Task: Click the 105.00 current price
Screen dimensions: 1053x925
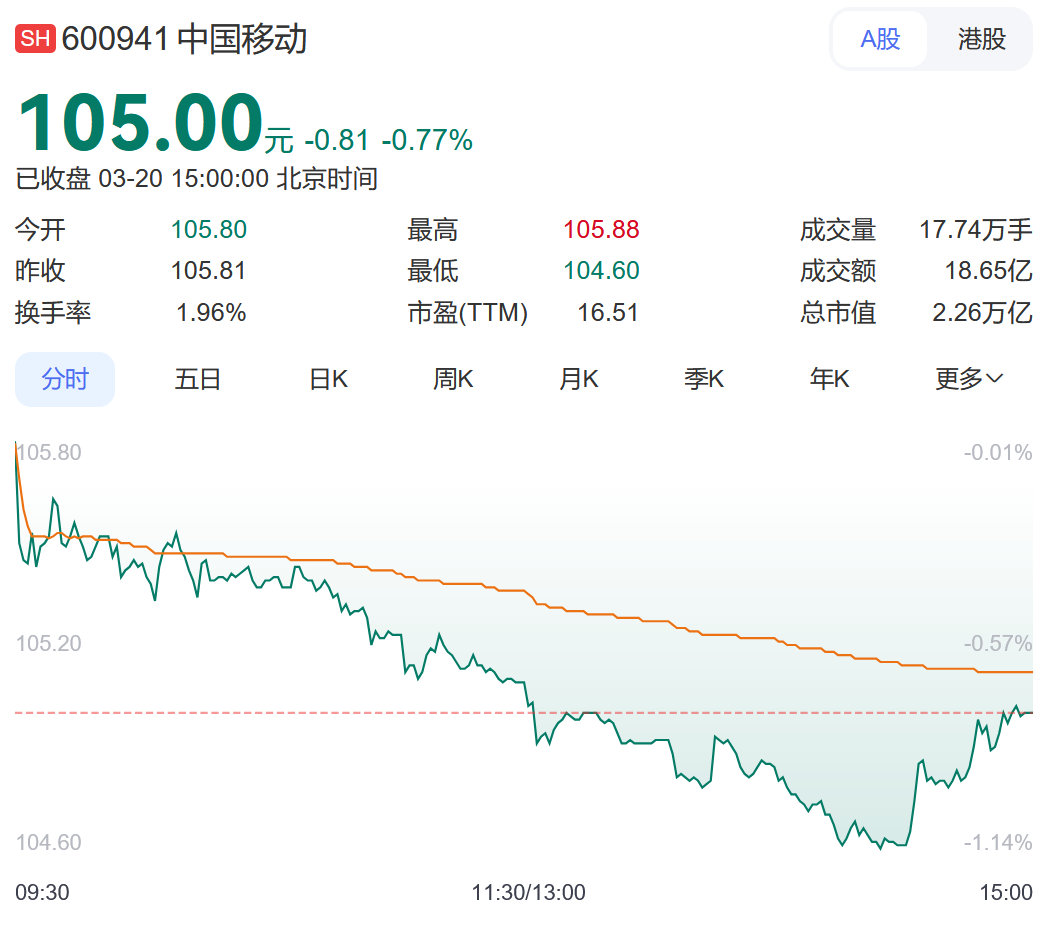Action: (x=140, y=124)
